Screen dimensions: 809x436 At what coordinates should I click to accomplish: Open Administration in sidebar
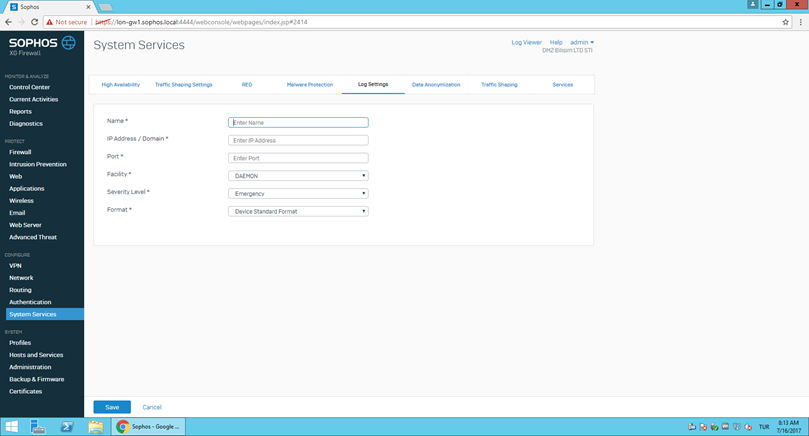[x=30, y=367]
